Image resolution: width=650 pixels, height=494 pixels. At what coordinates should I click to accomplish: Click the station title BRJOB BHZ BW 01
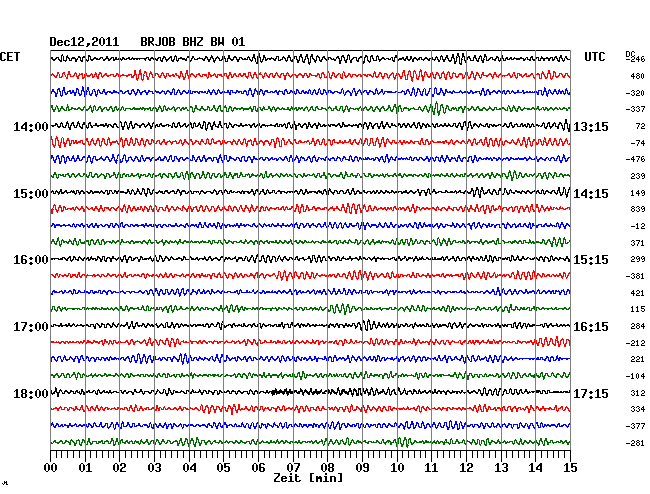point(193,42)
